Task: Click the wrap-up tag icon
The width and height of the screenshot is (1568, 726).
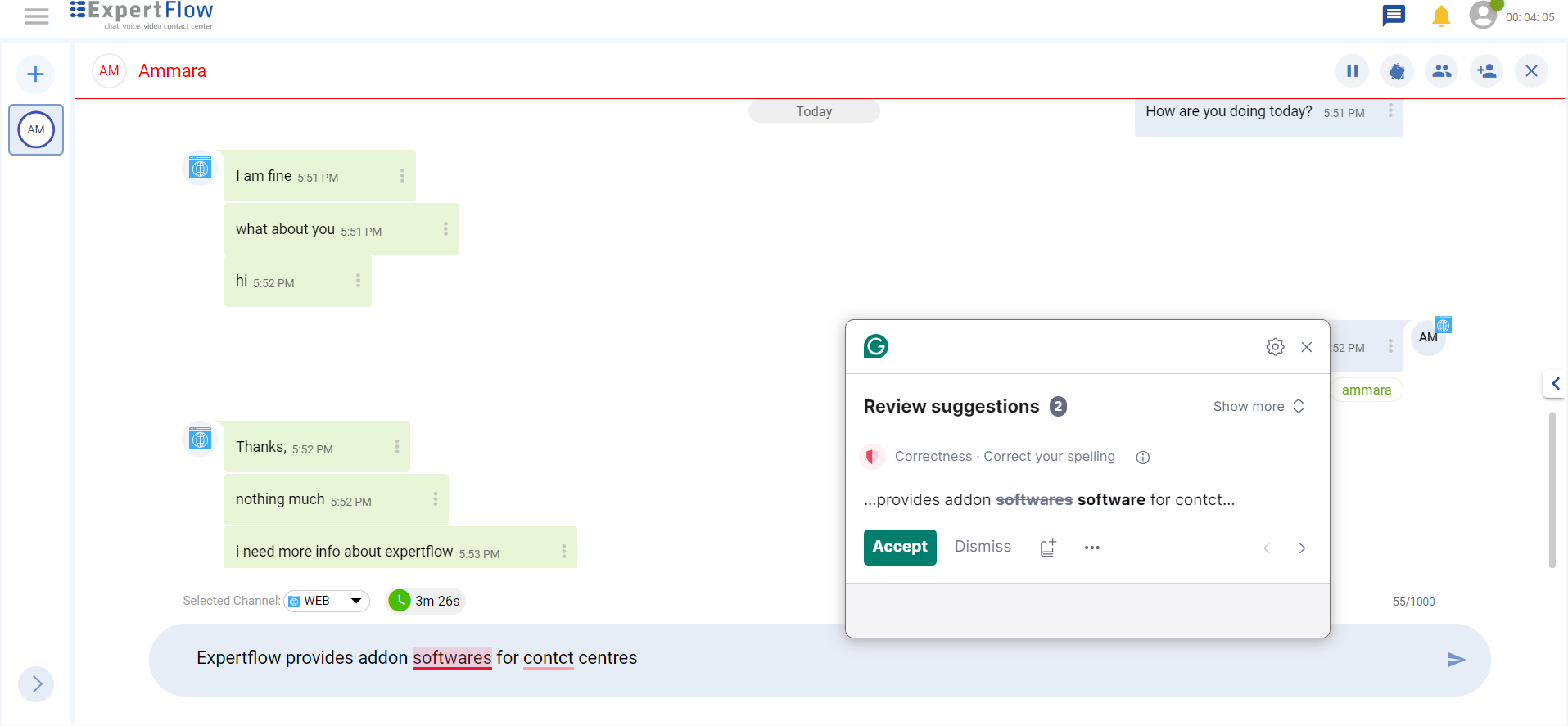Action: (1397, 71)
